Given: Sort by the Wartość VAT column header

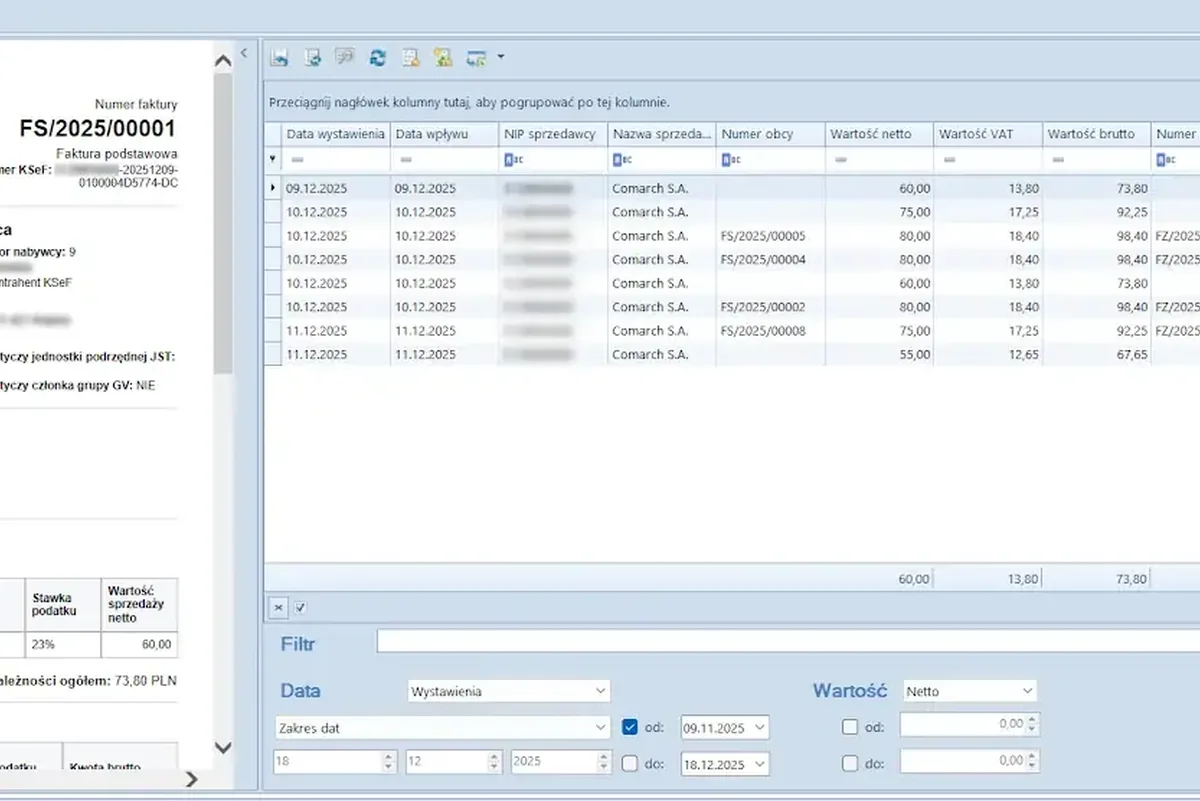Looking at the screenshot, I should [989, 134].
